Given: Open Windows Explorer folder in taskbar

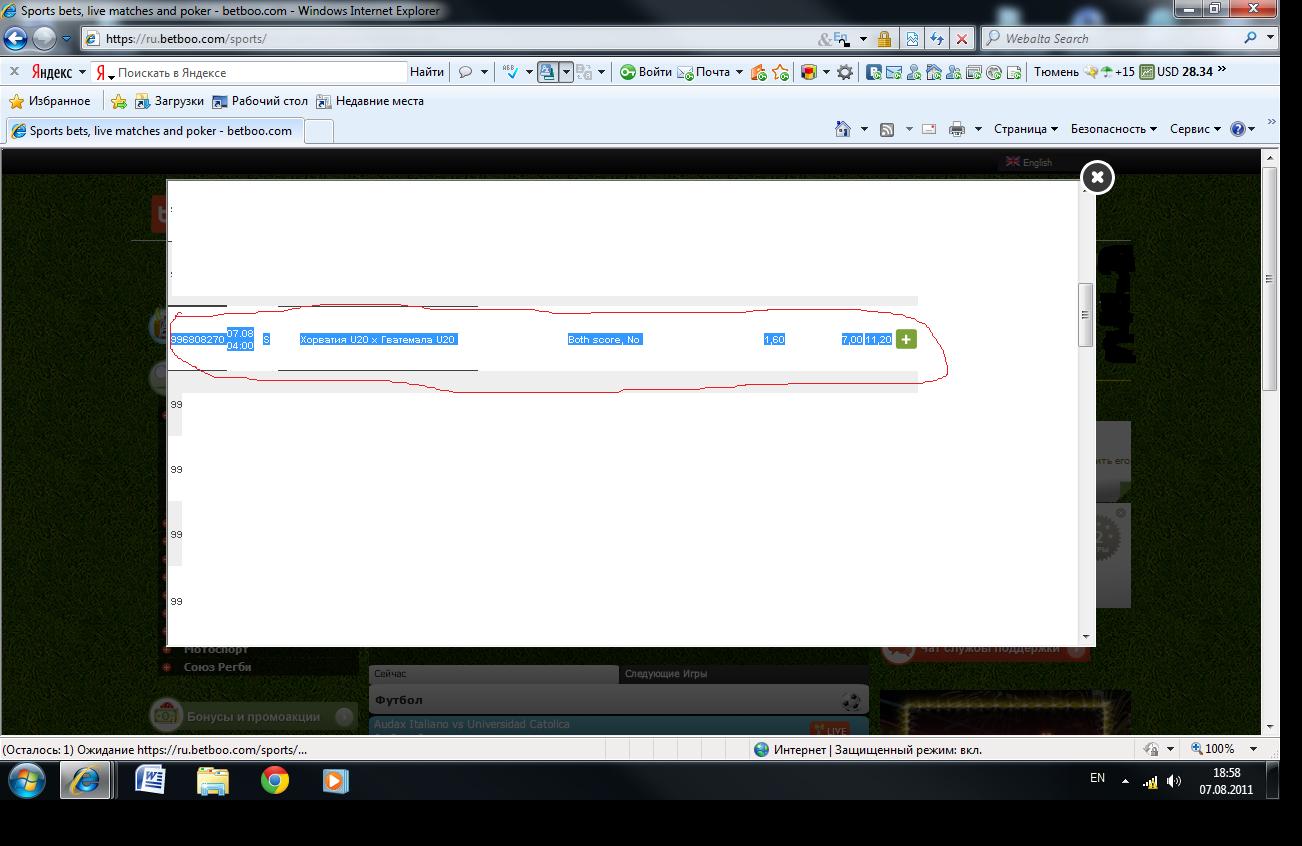Looking at the screenshot, I should pos(213,780).
